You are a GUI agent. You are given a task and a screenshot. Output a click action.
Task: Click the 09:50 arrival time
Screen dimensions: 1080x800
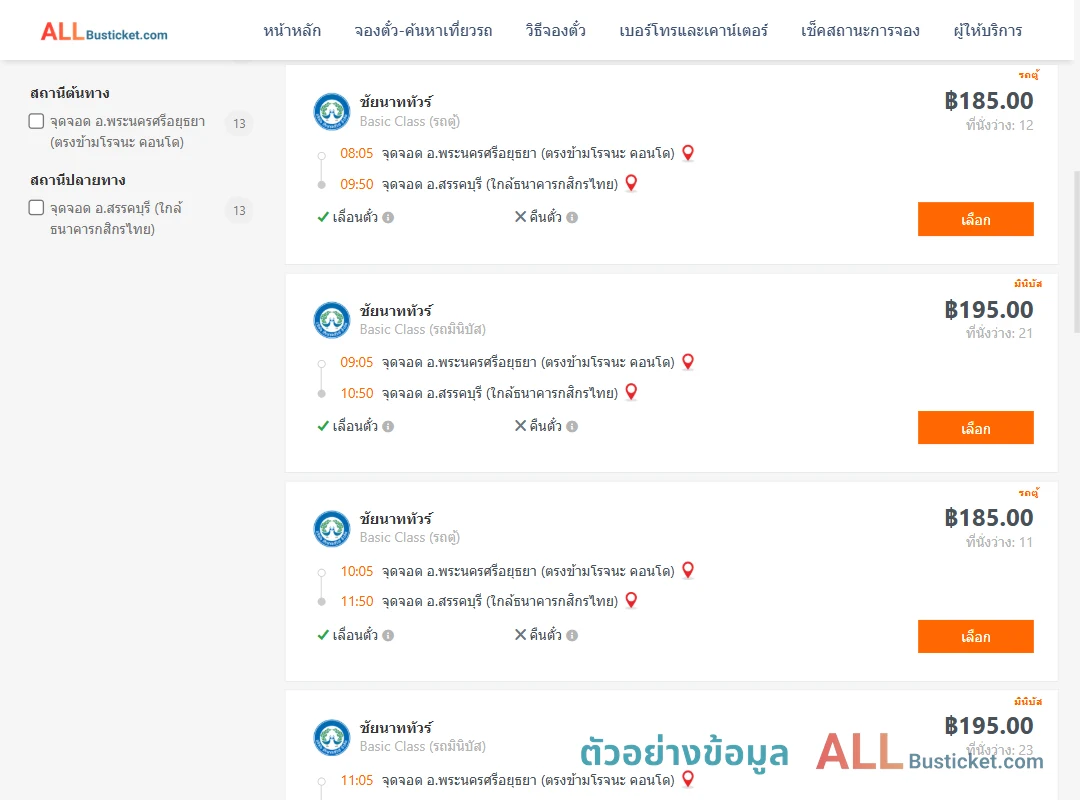[357, 184]
